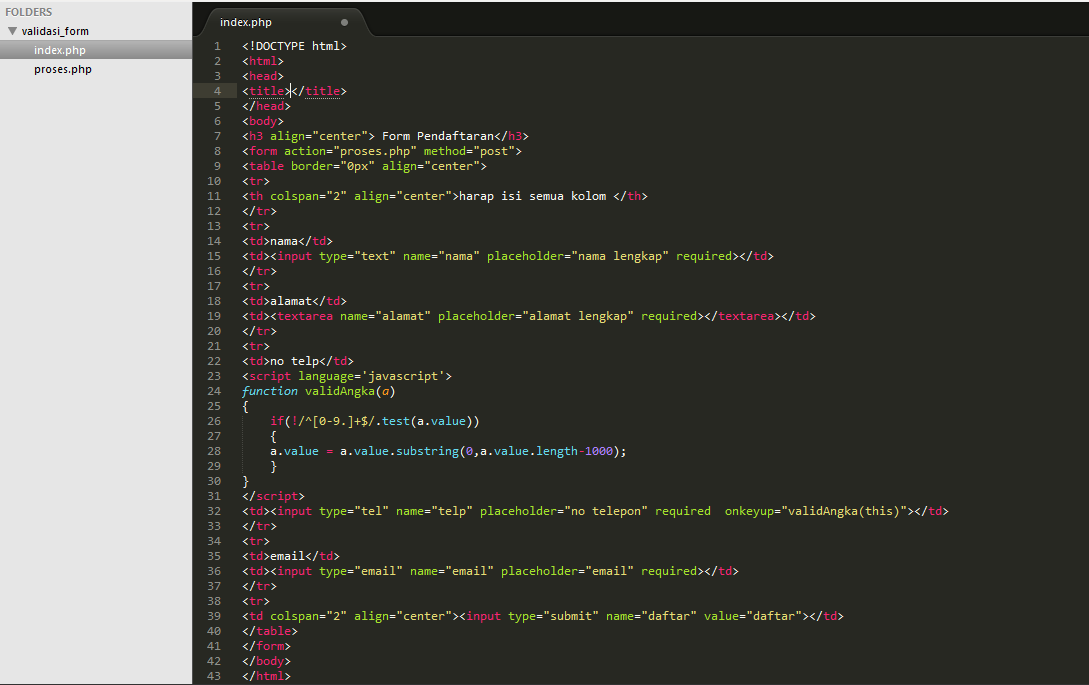Click the unsaved-changes dot on index.php tab
The height and width of the screenshot is (685, 1089).
(x=344, y=20)
